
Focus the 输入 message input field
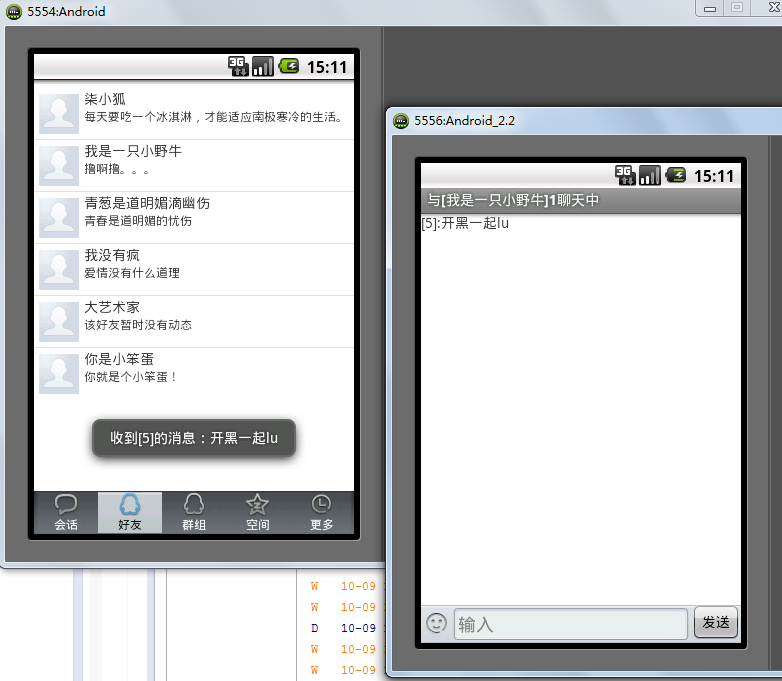point(570,624)
